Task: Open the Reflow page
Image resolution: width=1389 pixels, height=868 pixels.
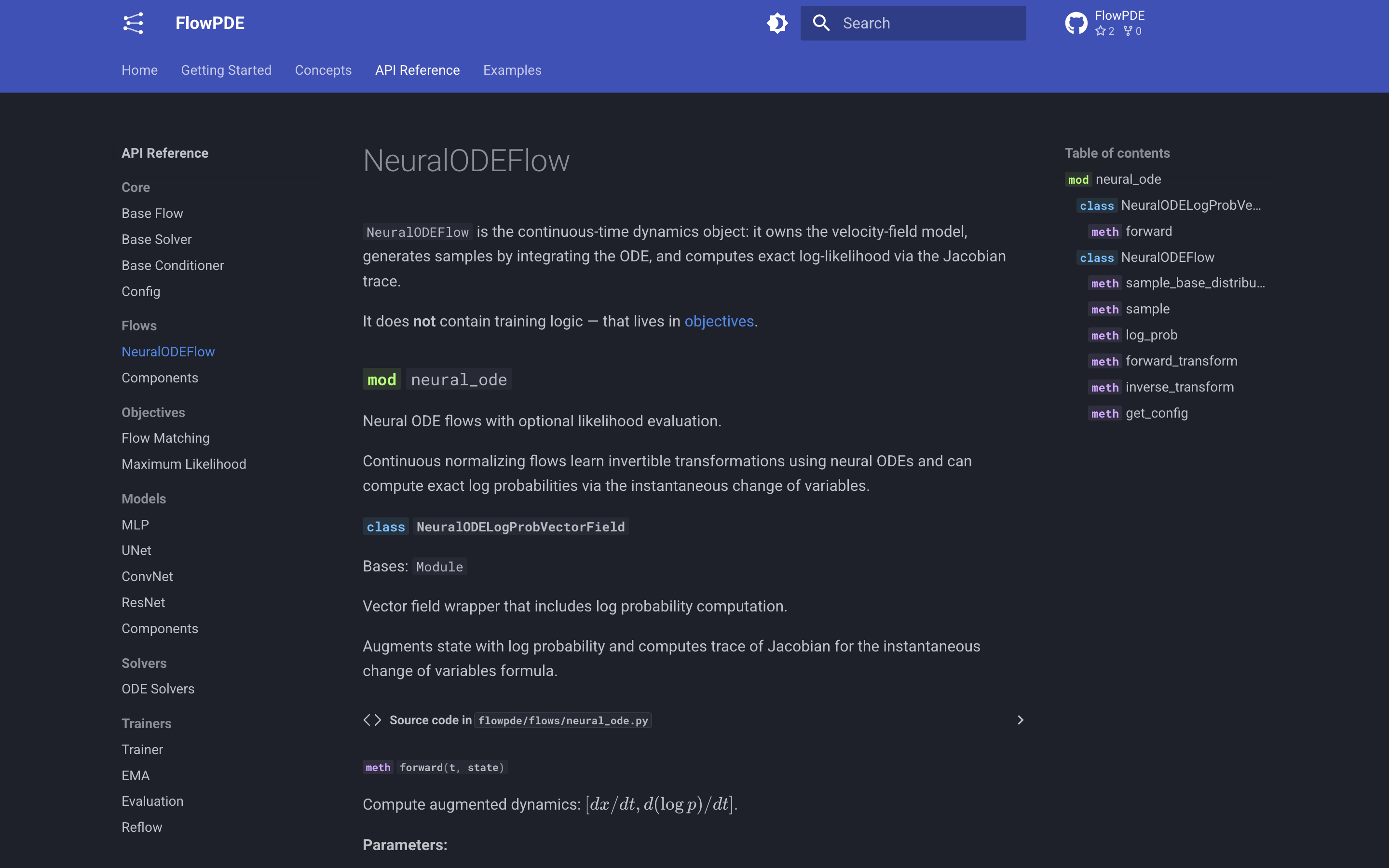Action: [x=142, y=827]
